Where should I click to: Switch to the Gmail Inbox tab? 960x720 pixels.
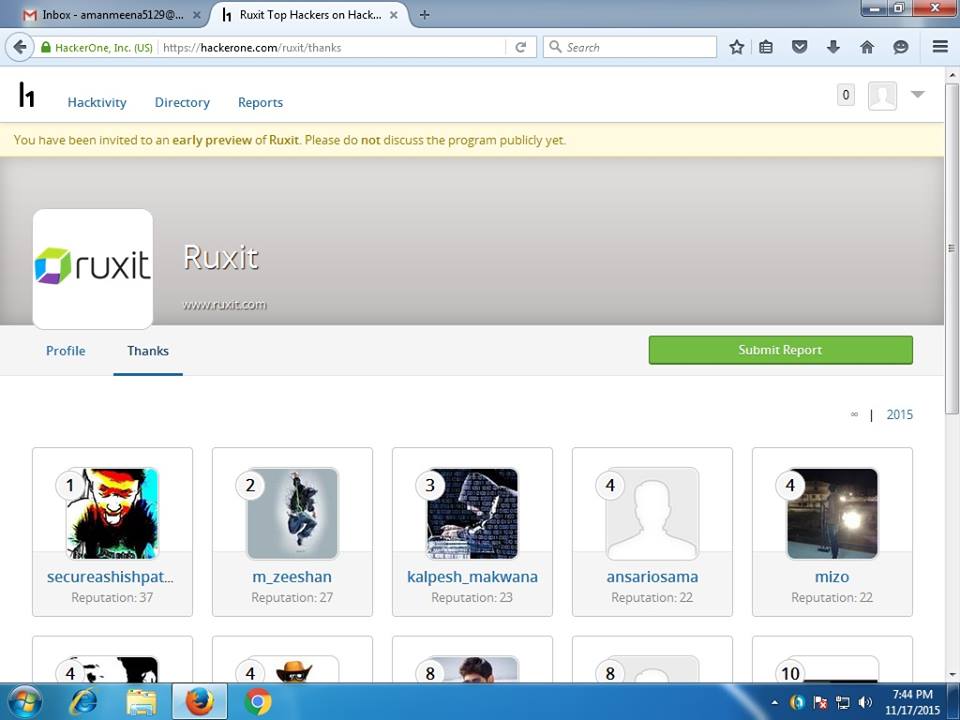coord(112,15)
